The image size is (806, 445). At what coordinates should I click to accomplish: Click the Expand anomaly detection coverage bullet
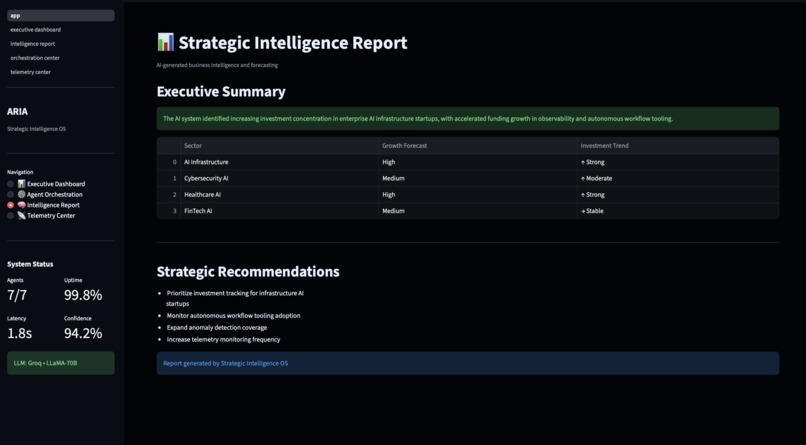tap(217, 328)
